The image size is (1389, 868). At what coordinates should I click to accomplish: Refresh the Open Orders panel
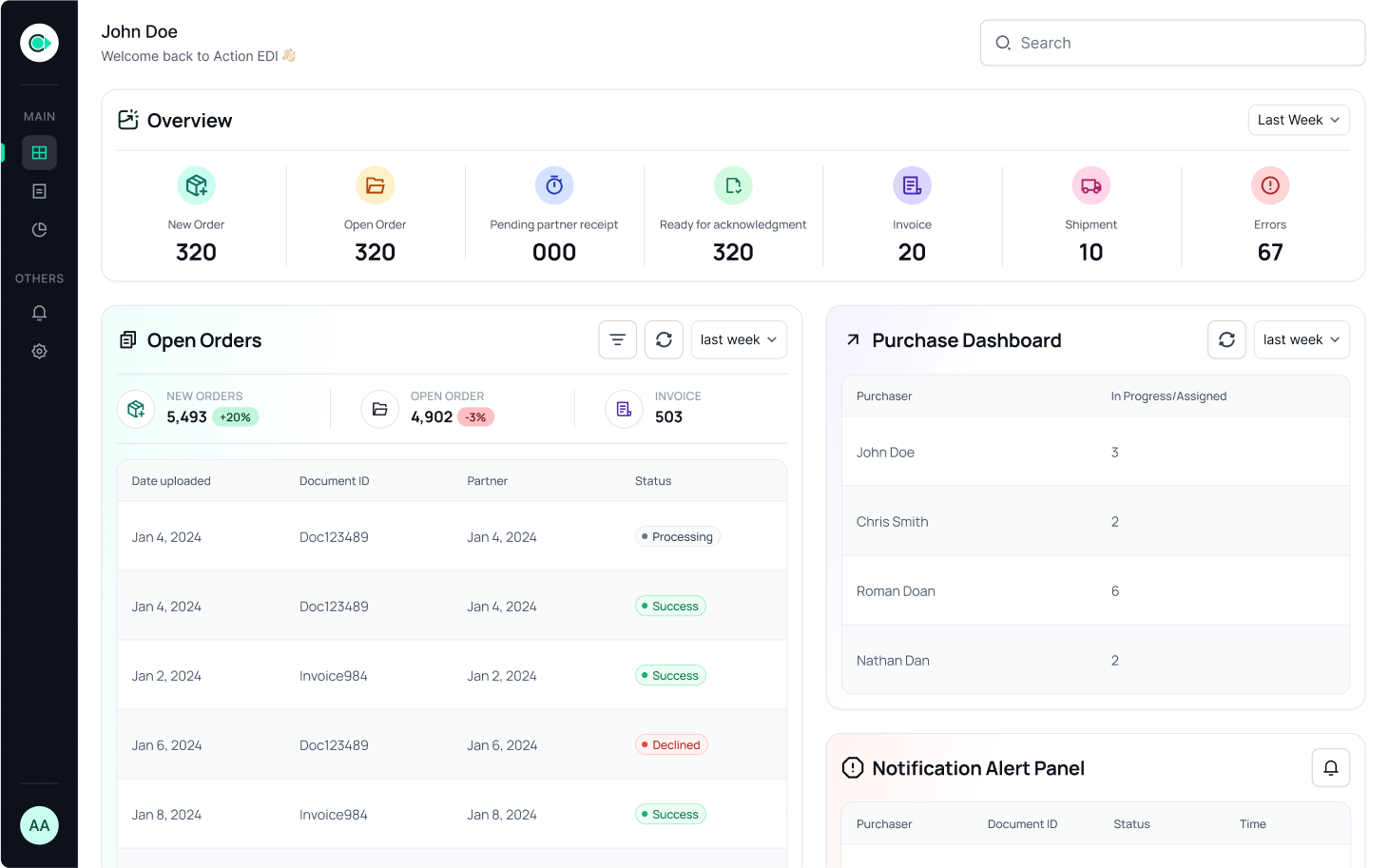coord(665,339)
